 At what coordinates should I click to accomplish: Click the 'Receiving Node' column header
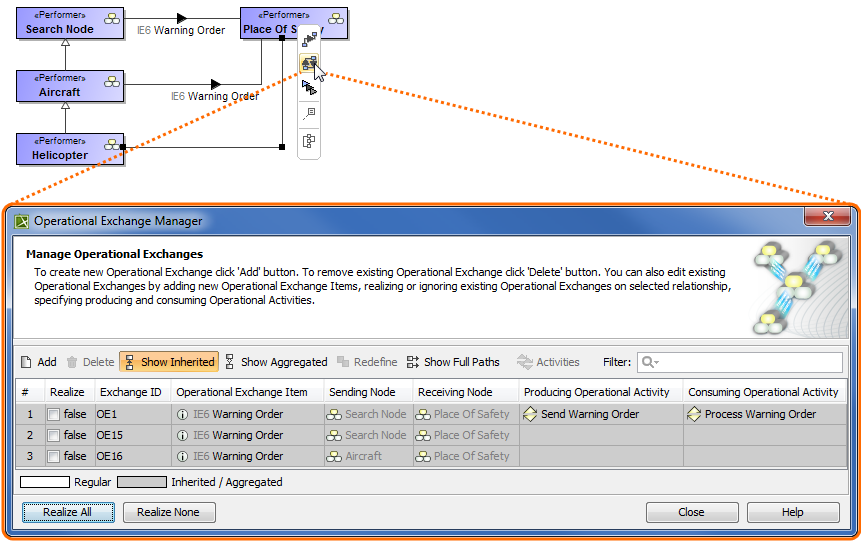tap(466, 392)
